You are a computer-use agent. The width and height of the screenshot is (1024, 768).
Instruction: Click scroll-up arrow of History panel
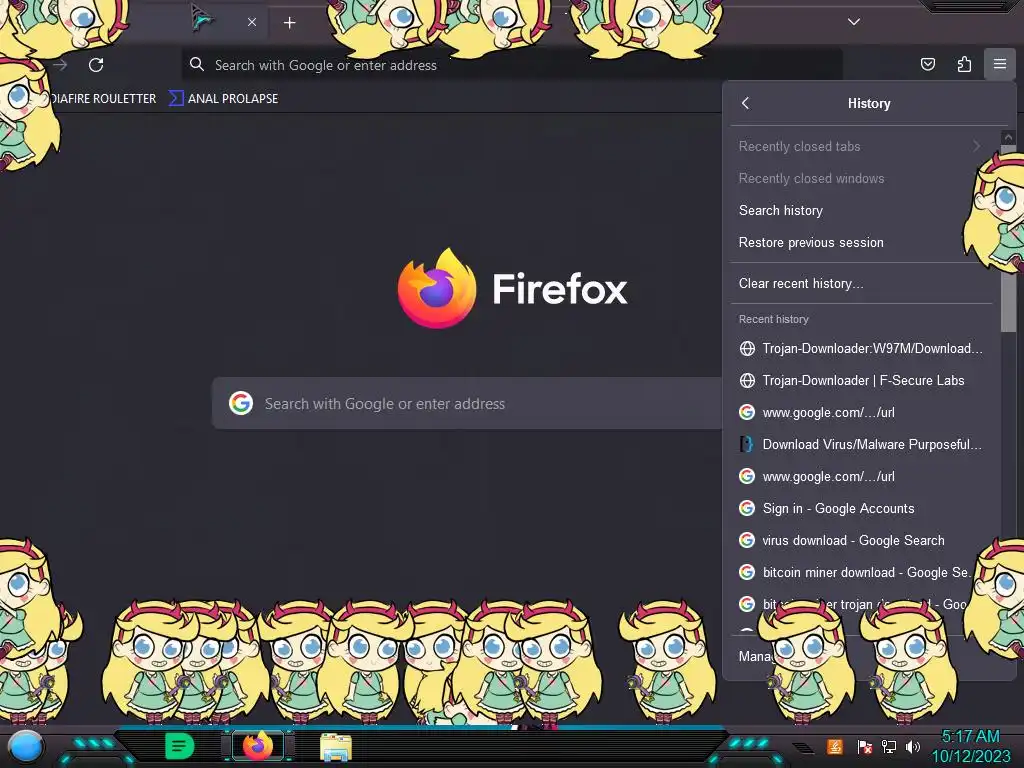1008,137
